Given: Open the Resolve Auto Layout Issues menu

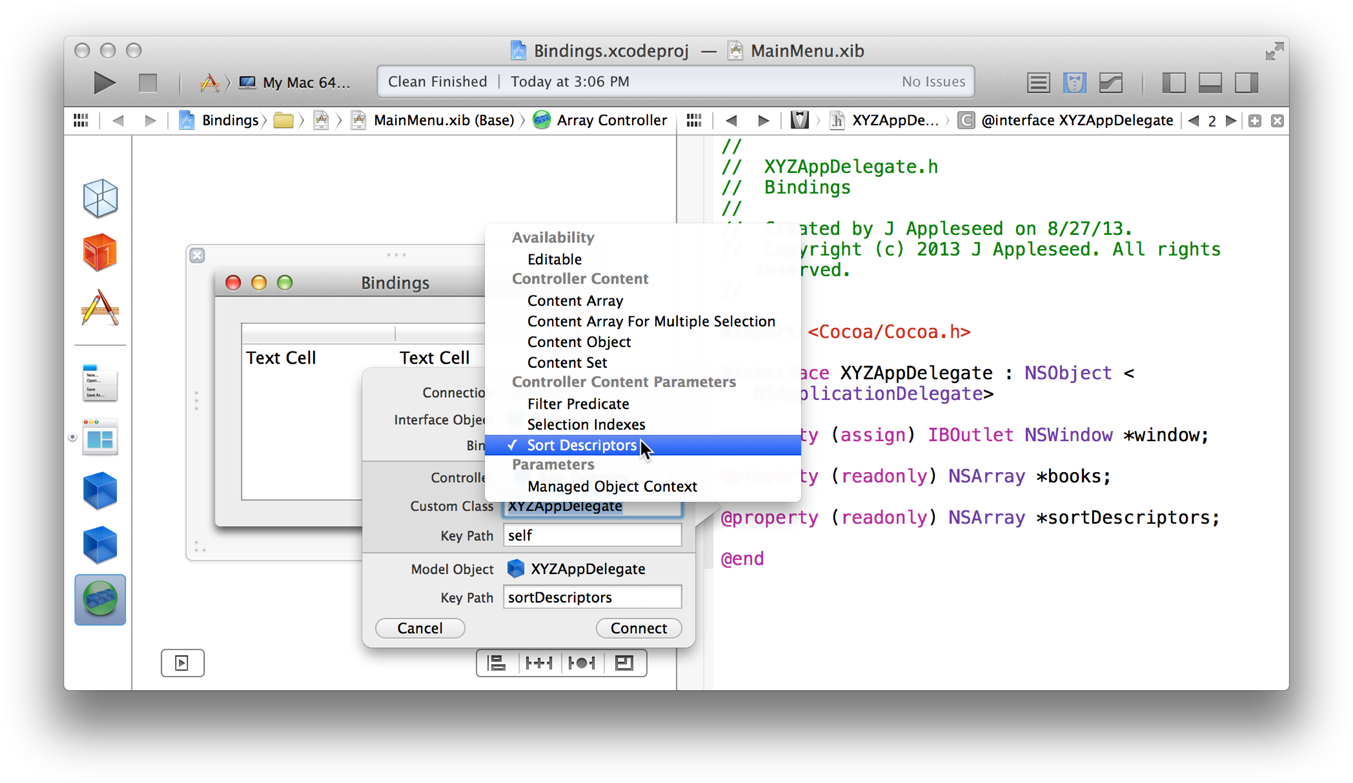Looking at the screenshot, I should point(582,663).
